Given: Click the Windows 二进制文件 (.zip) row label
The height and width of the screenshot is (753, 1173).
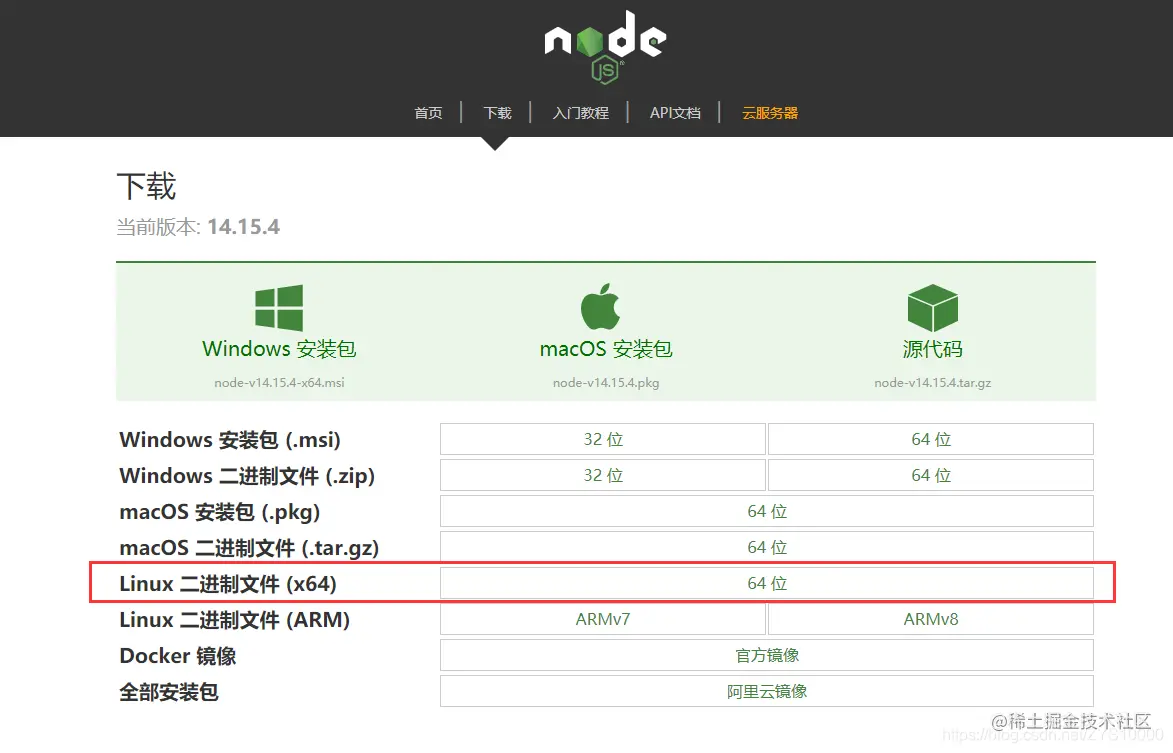Looking at the screenshot, I should click(x=247, y=476).
